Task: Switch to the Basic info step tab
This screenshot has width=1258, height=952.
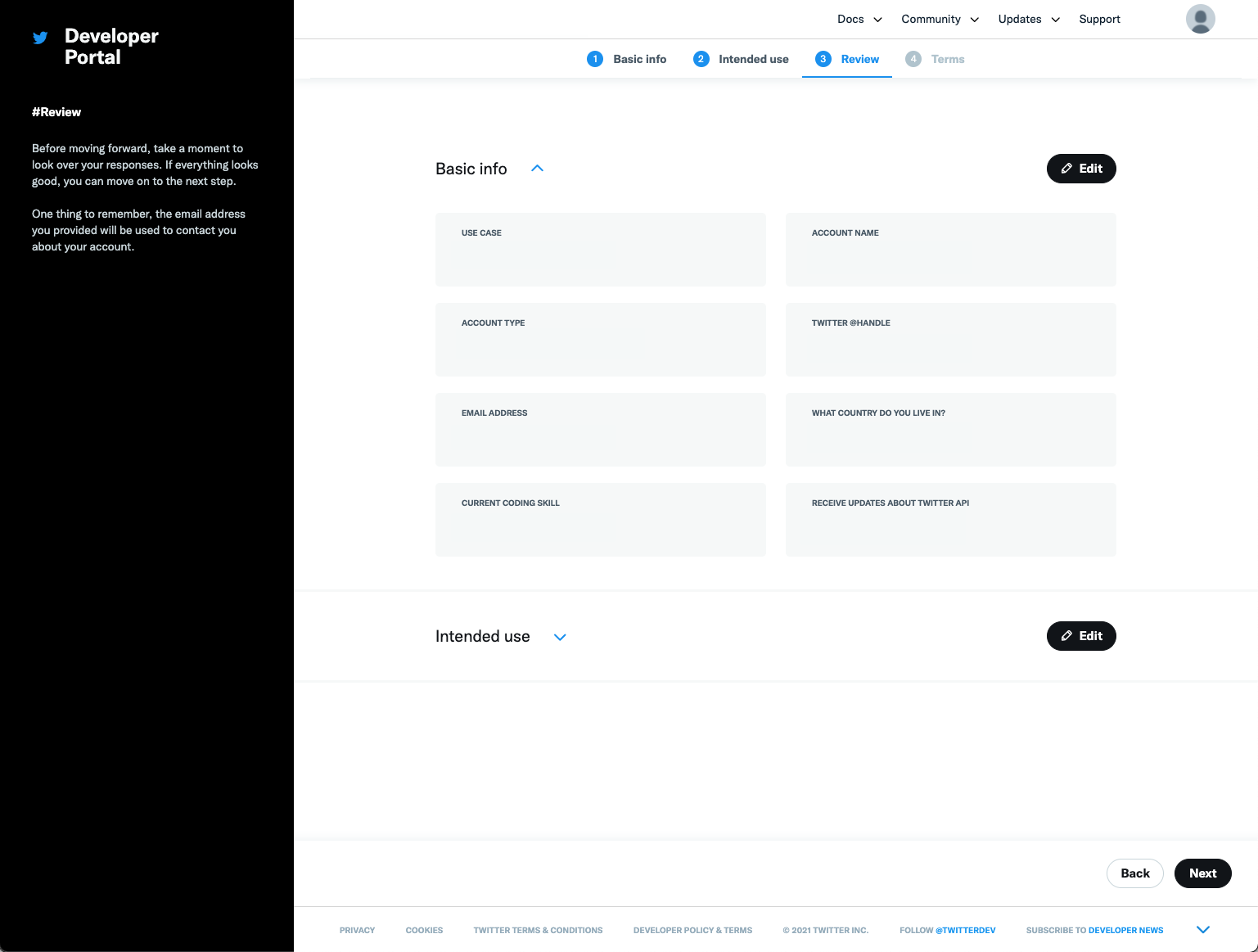Action: pos(627,59)
